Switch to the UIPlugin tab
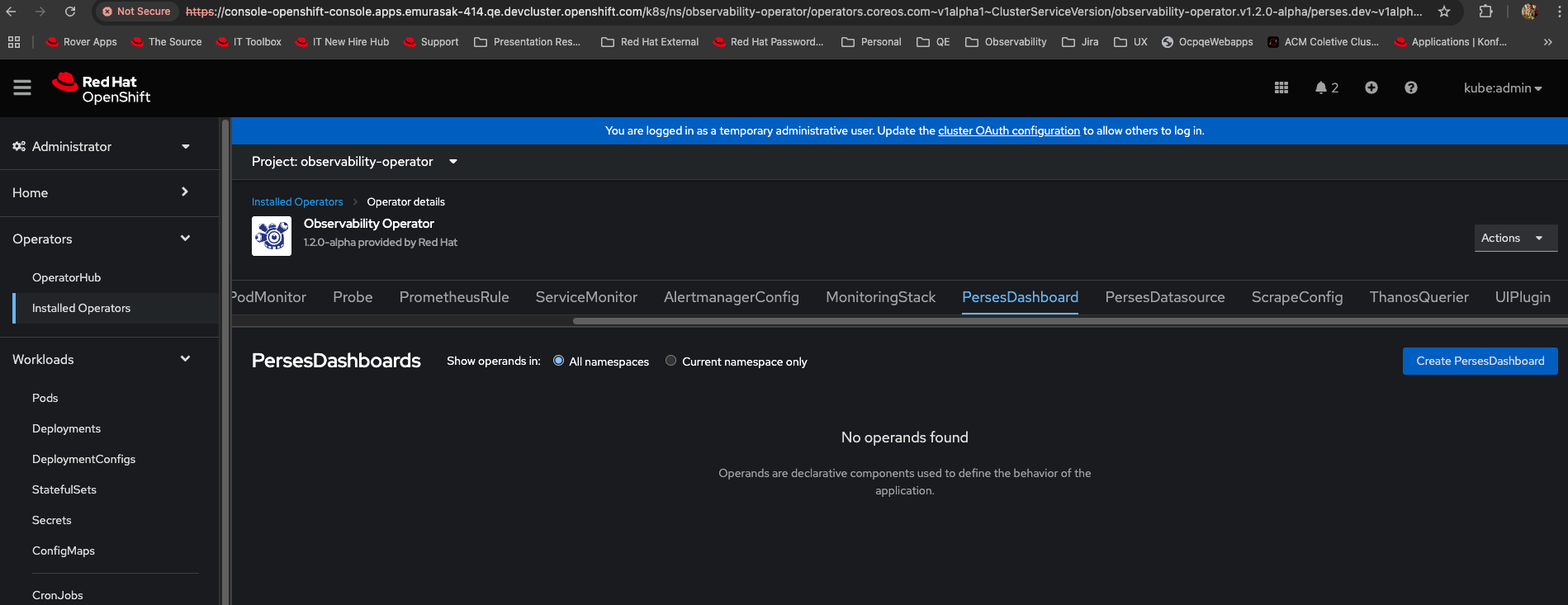 (1523, 297)
